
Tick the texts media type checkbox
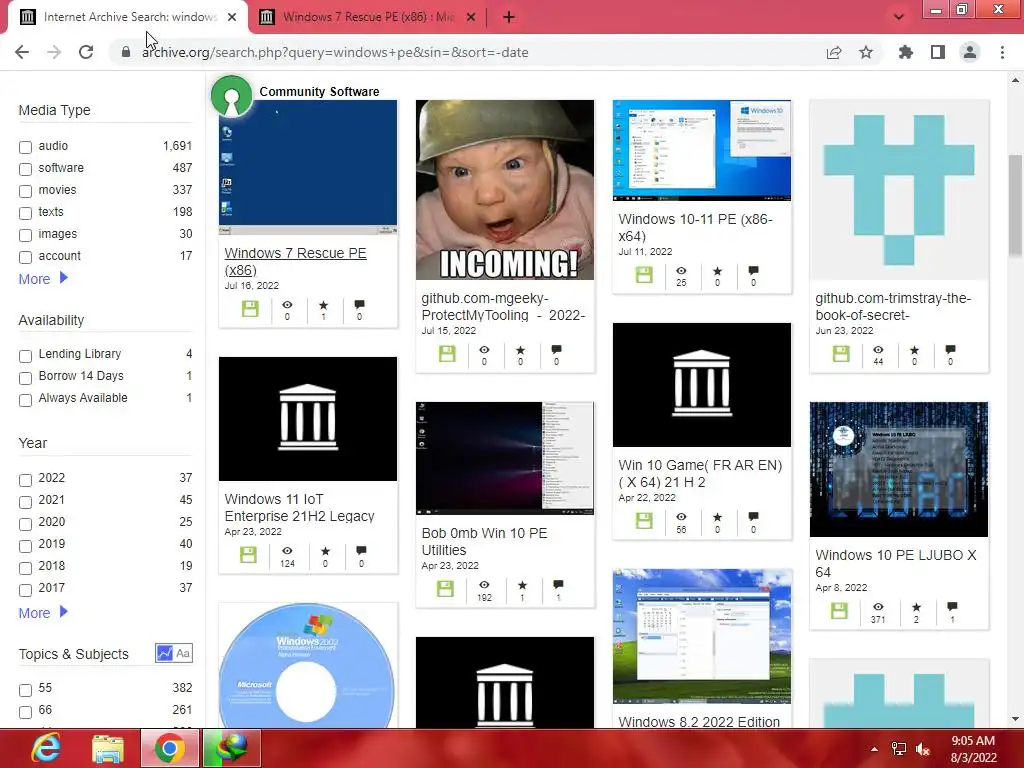pos(25,213)
